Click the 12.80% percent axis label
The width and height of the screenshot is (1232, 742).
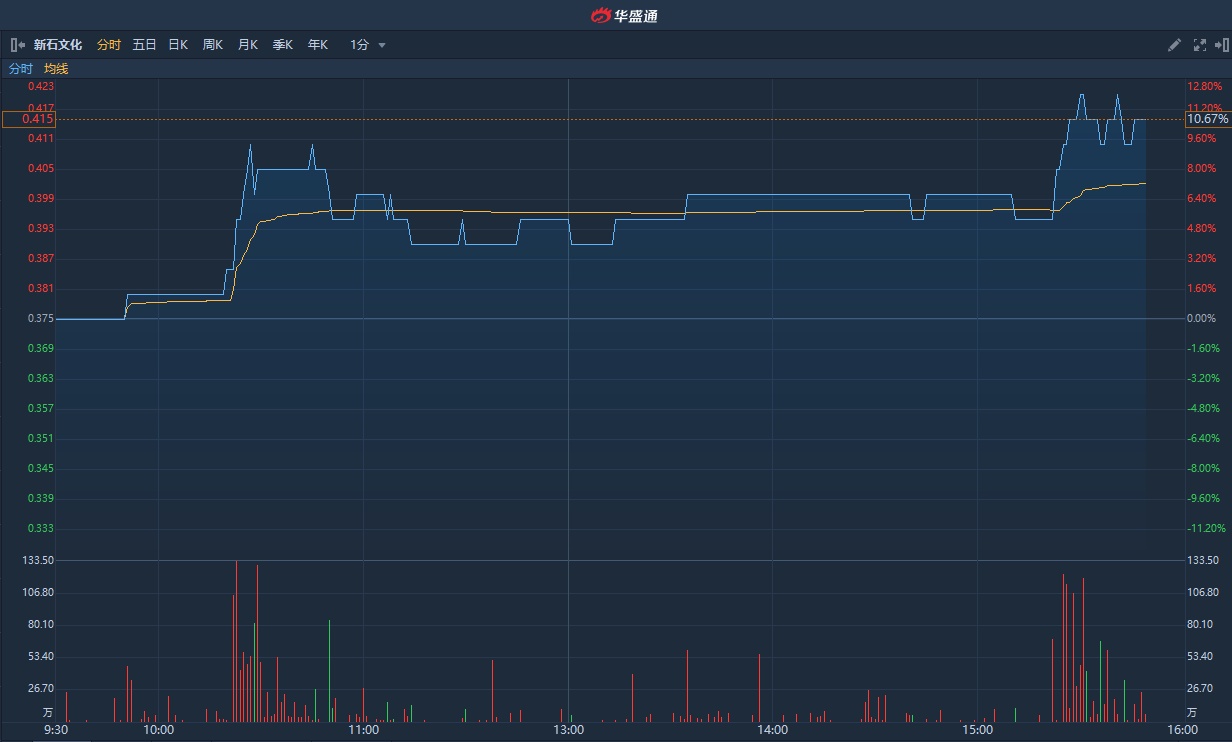click(x=1204, y=87)
